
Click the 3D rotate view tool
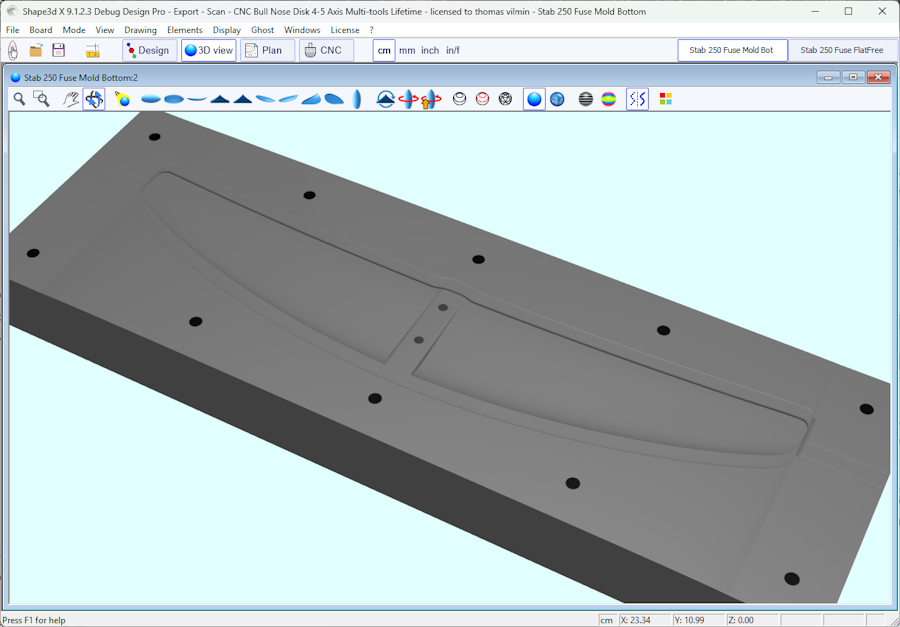coord(94,99)
